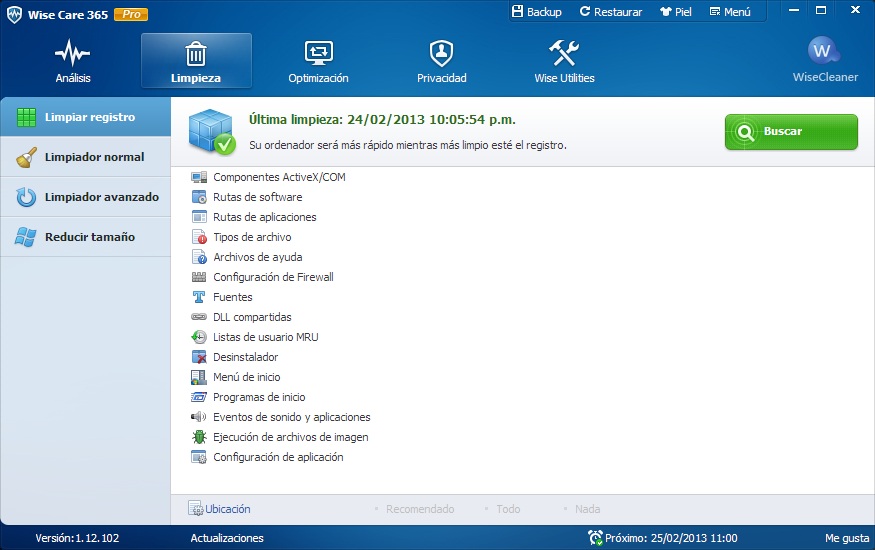The image size is (875, 550).
Task: Click the Configuración de aplicación icon
Action: click(199, 457)
